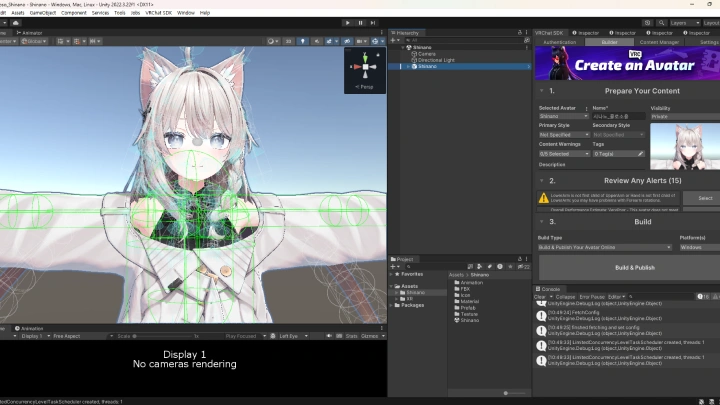Click the search by type icon in Project

click(x=479, y=267)
